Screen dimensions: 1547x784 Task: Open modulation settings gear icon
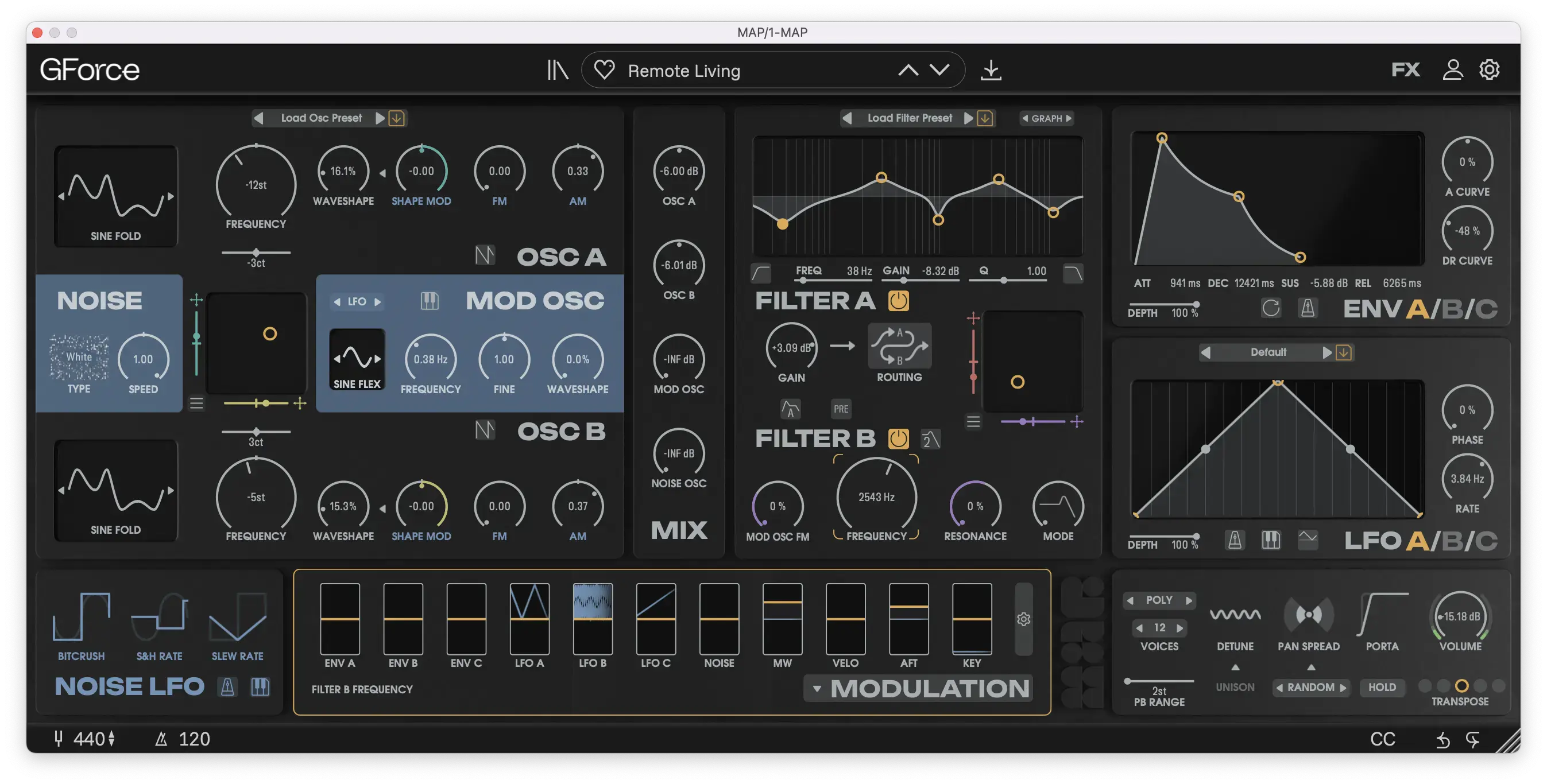point(1023,619)
